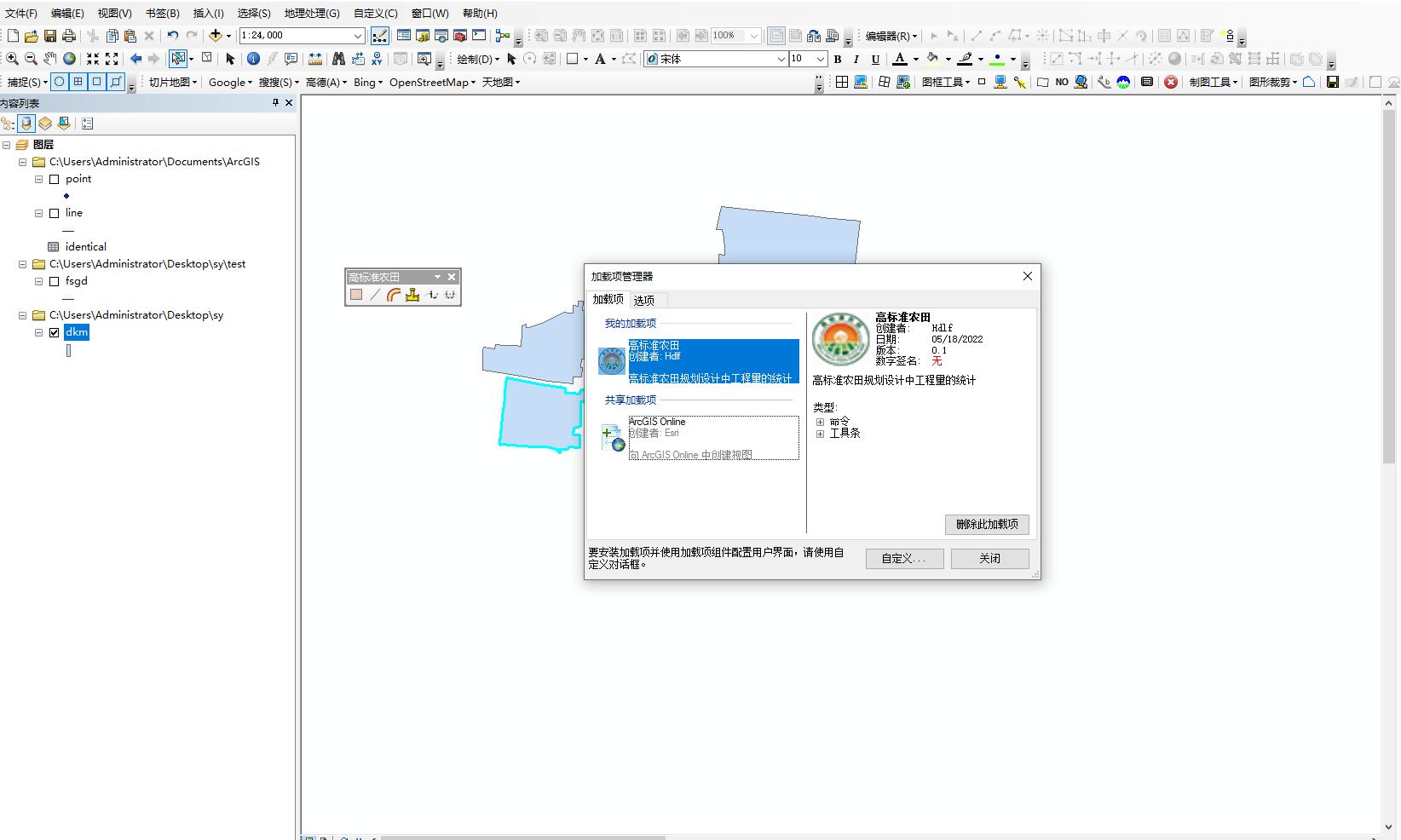The height and width of the screenshot is (840, 1401).
Task: Open a map document with Open icon
Action: point(32,36)
